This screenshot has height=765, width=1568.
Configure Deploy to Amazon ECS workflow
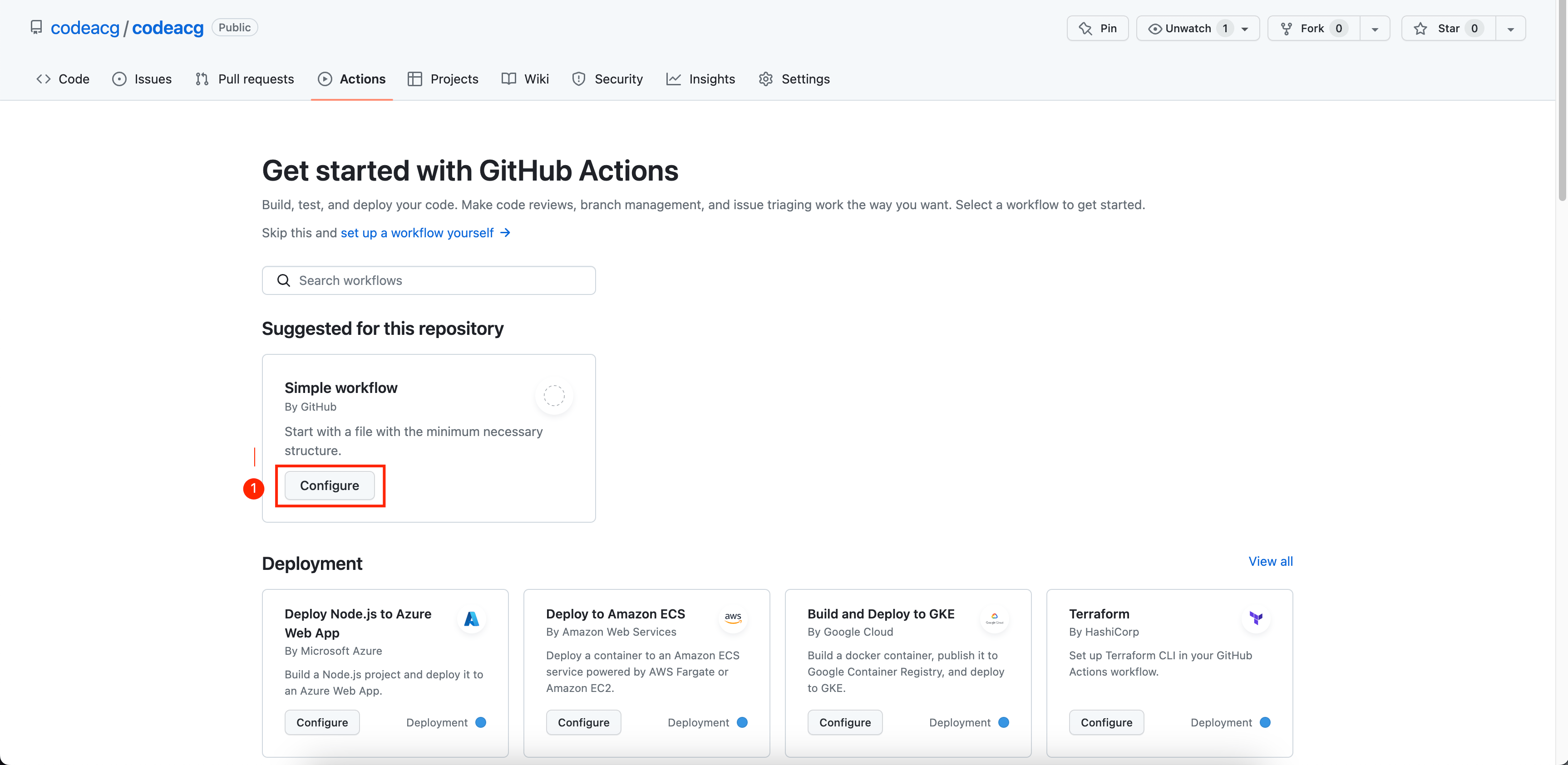583,722
